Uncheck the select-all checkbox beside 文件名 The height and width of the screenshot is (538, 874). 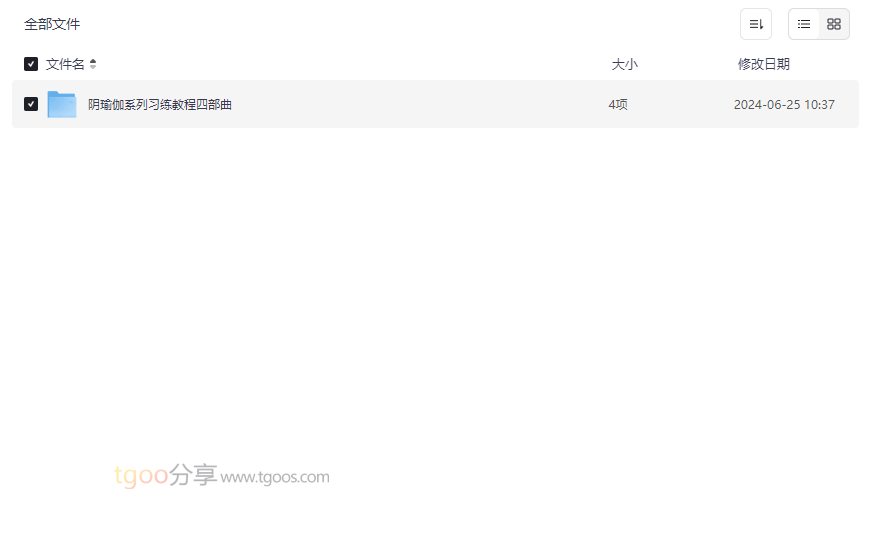[31, 64]
